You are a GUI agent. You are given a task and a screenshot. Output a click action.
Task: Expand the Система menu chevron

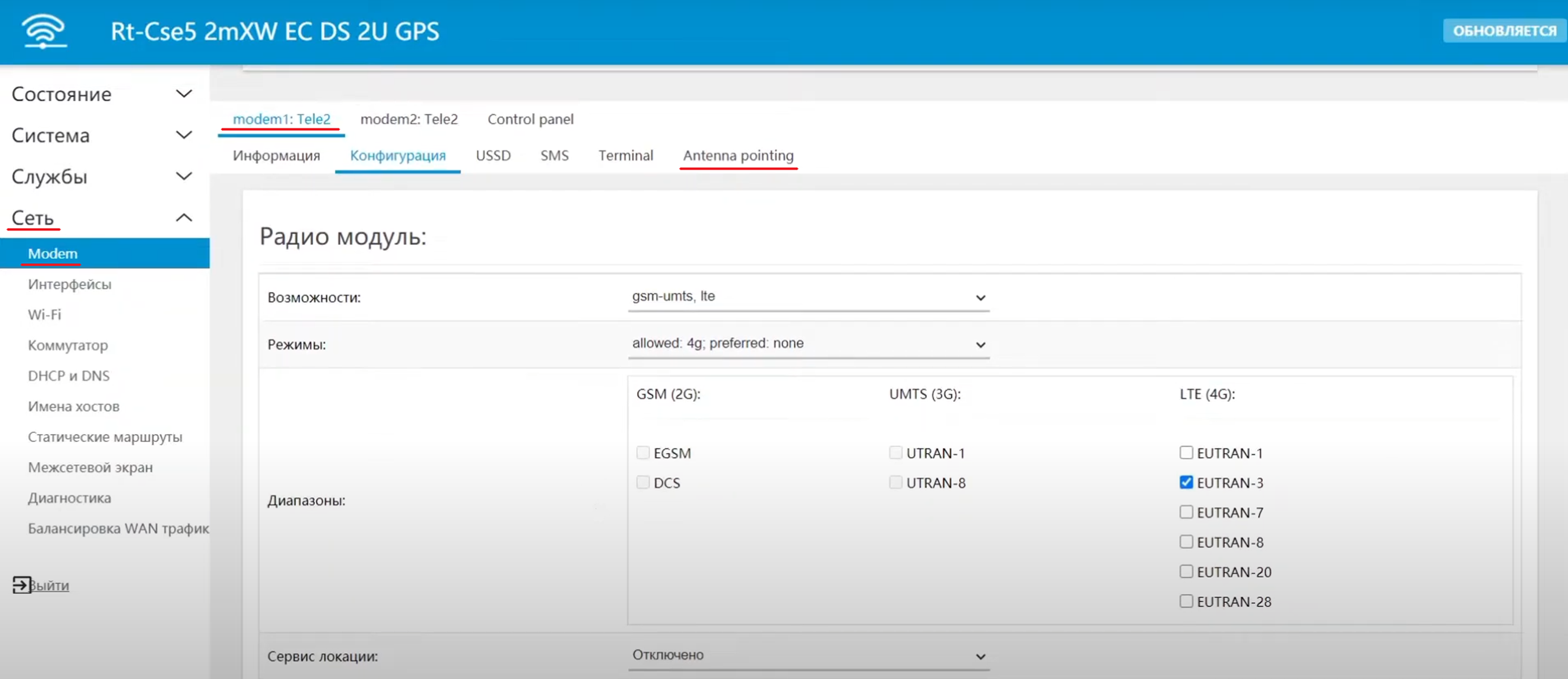coord(184,135)
